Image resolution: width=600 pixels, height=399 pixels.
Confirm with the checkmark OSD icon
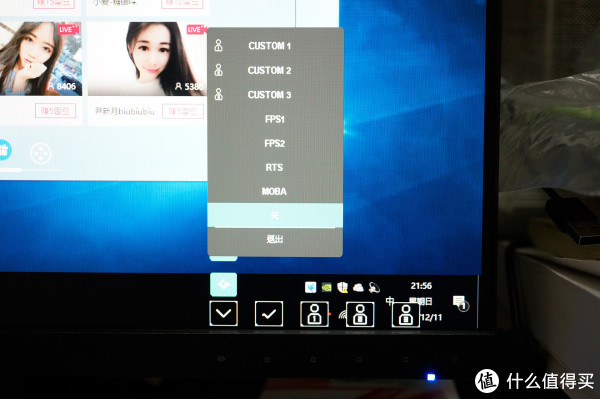tap(269, 314)
